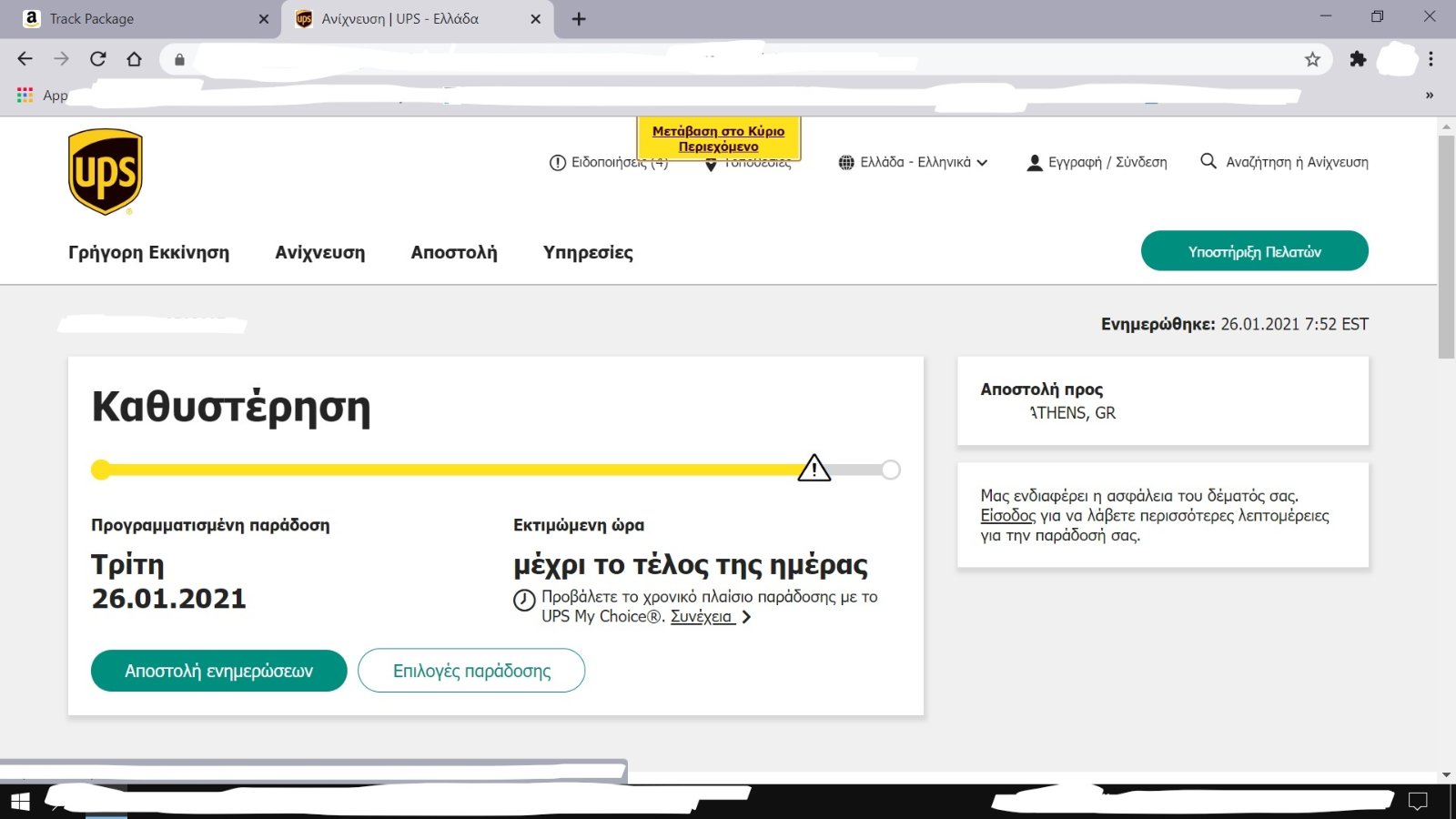Click the Αποστολή ενημερώσεων button

click(219, 671)
